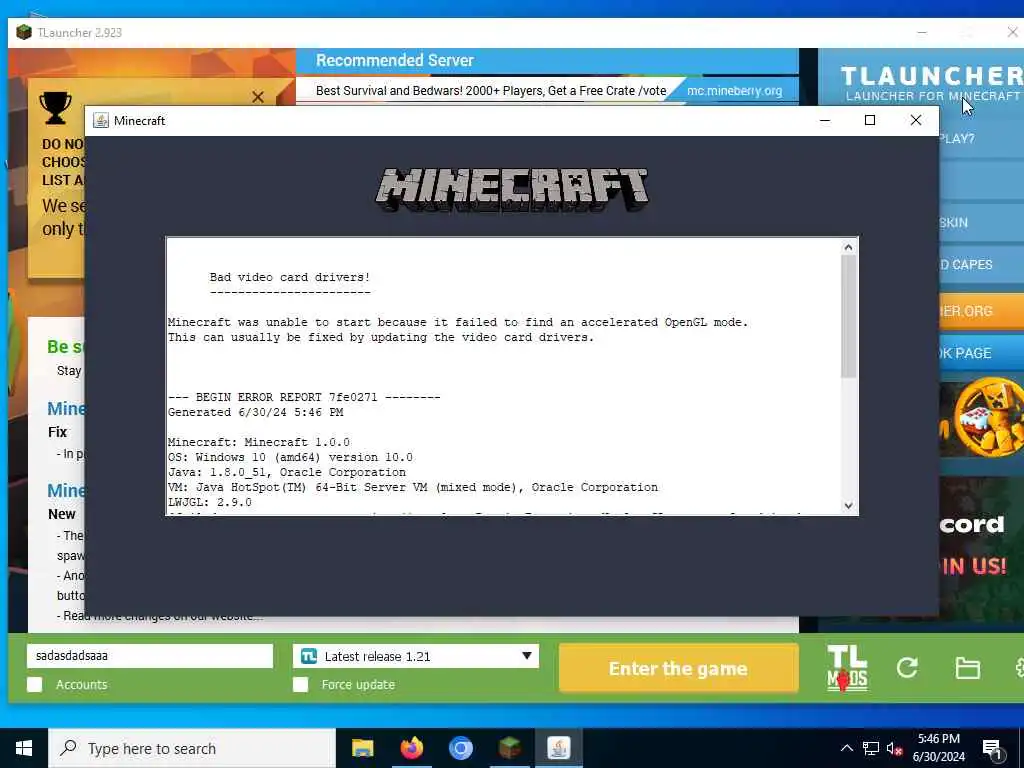Viewport: 1024px width, 768px height.
Task: Click the OS: Windows 10 (amd64) line
Action: pyautogui.click(x=290, y=457)
